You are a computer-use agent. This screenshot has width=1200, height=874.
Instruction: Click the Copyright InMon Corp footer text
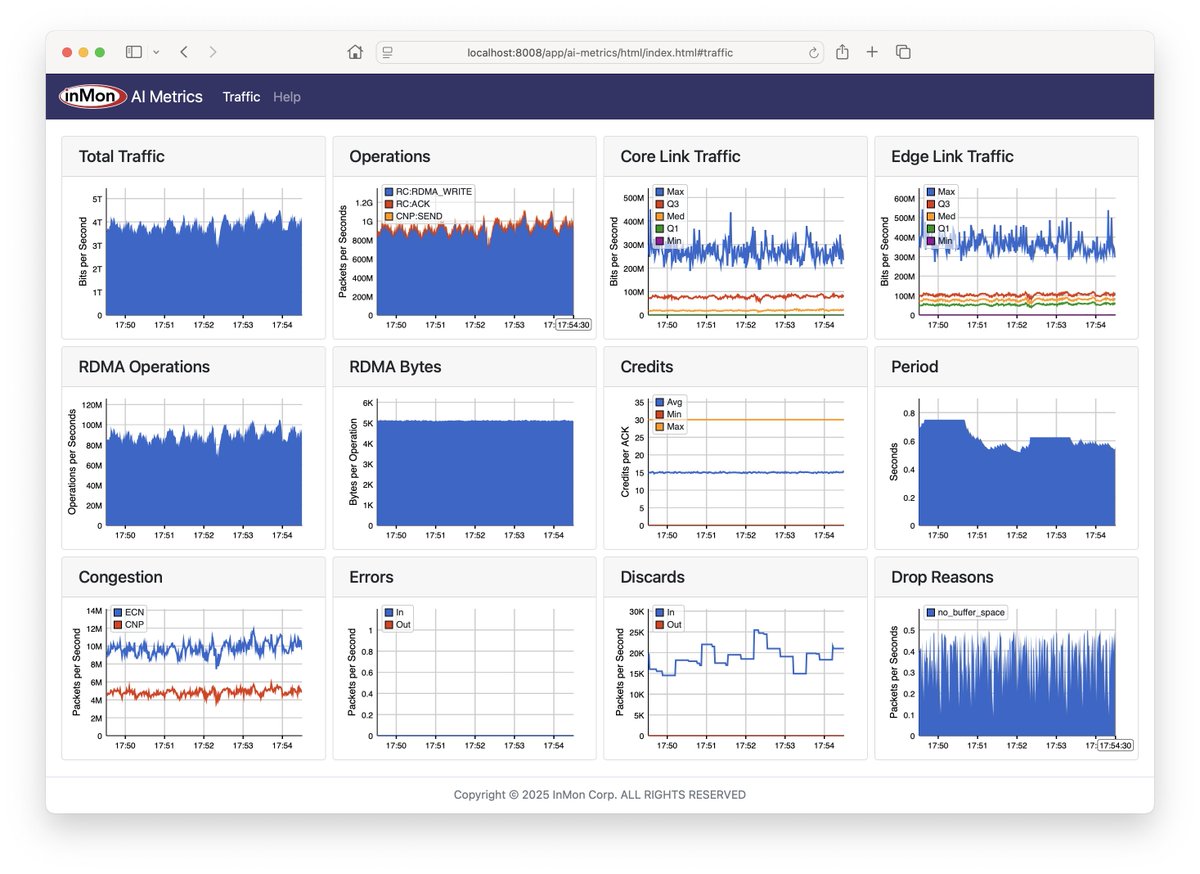tap(600, 795)
